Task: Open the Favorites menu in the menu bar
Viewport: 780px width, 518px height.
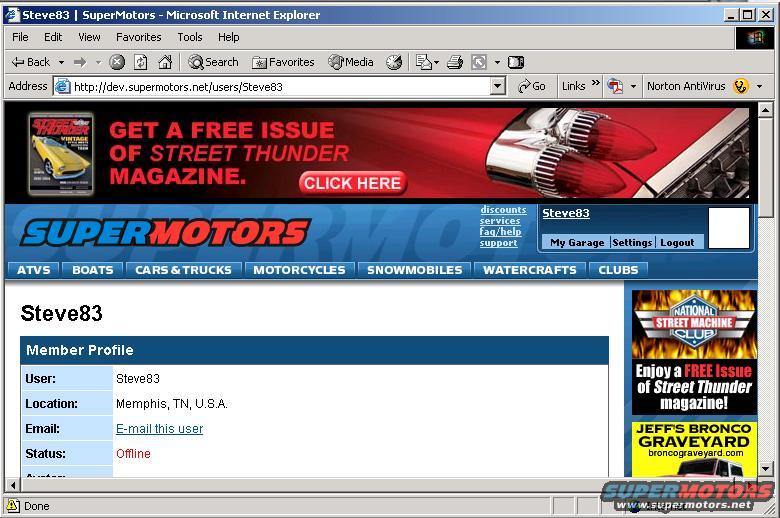Action: tap(138, 37)
